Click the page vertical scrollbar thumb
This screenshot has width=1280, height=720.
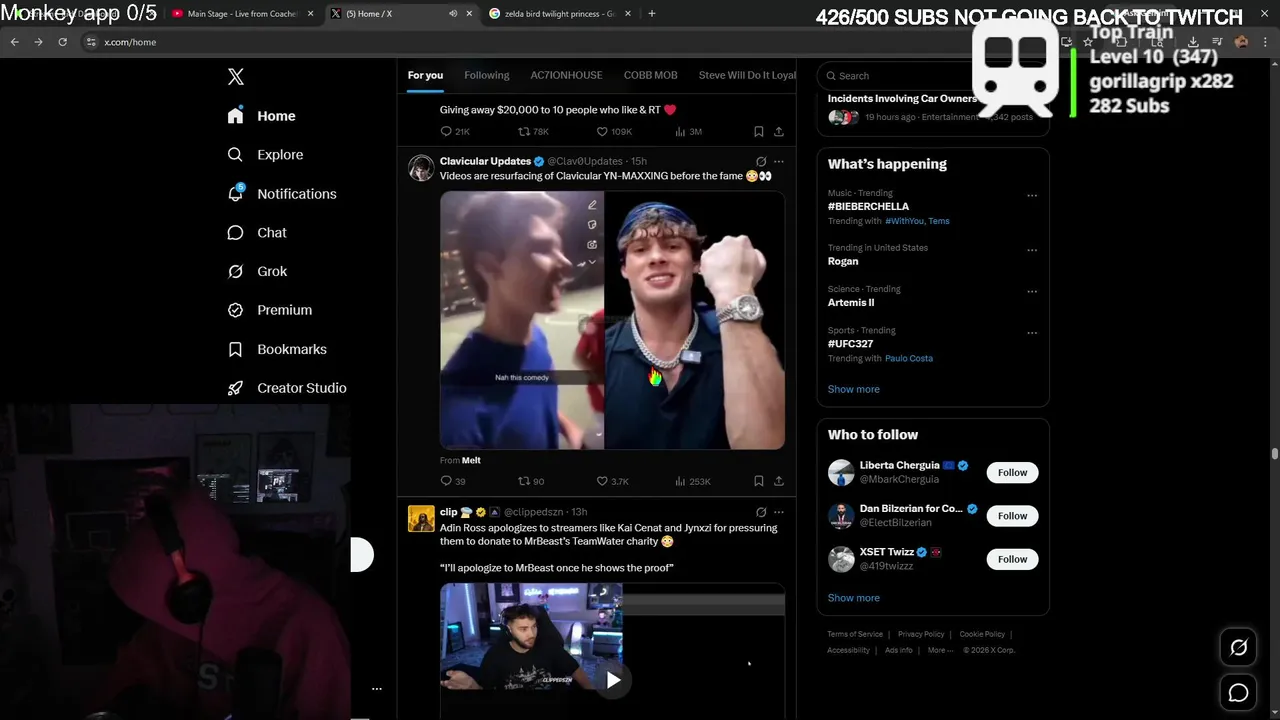(1274, 454)
